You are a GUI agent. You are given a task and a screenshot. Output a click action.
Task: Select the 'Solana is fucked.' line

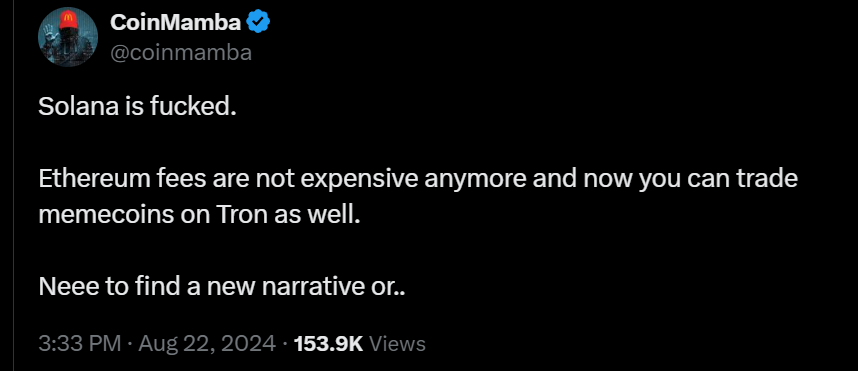pos(137,107)
